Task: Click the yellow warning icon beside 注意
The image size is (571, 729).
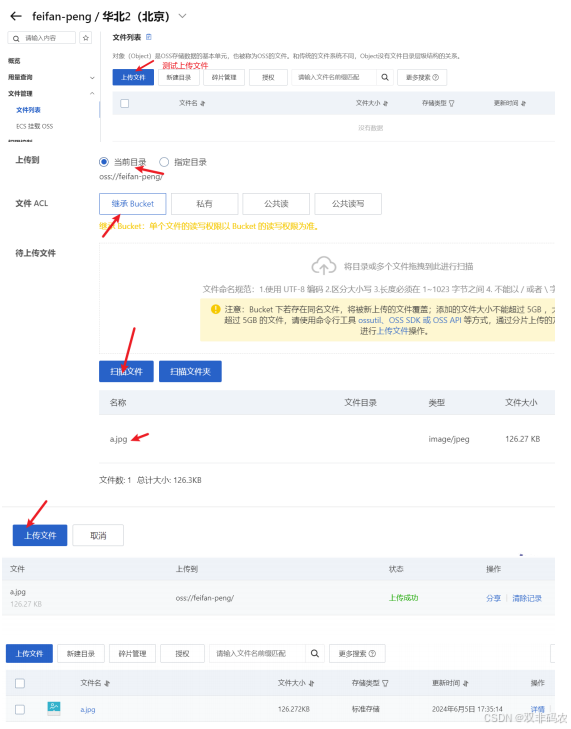Action: (215, 309)
